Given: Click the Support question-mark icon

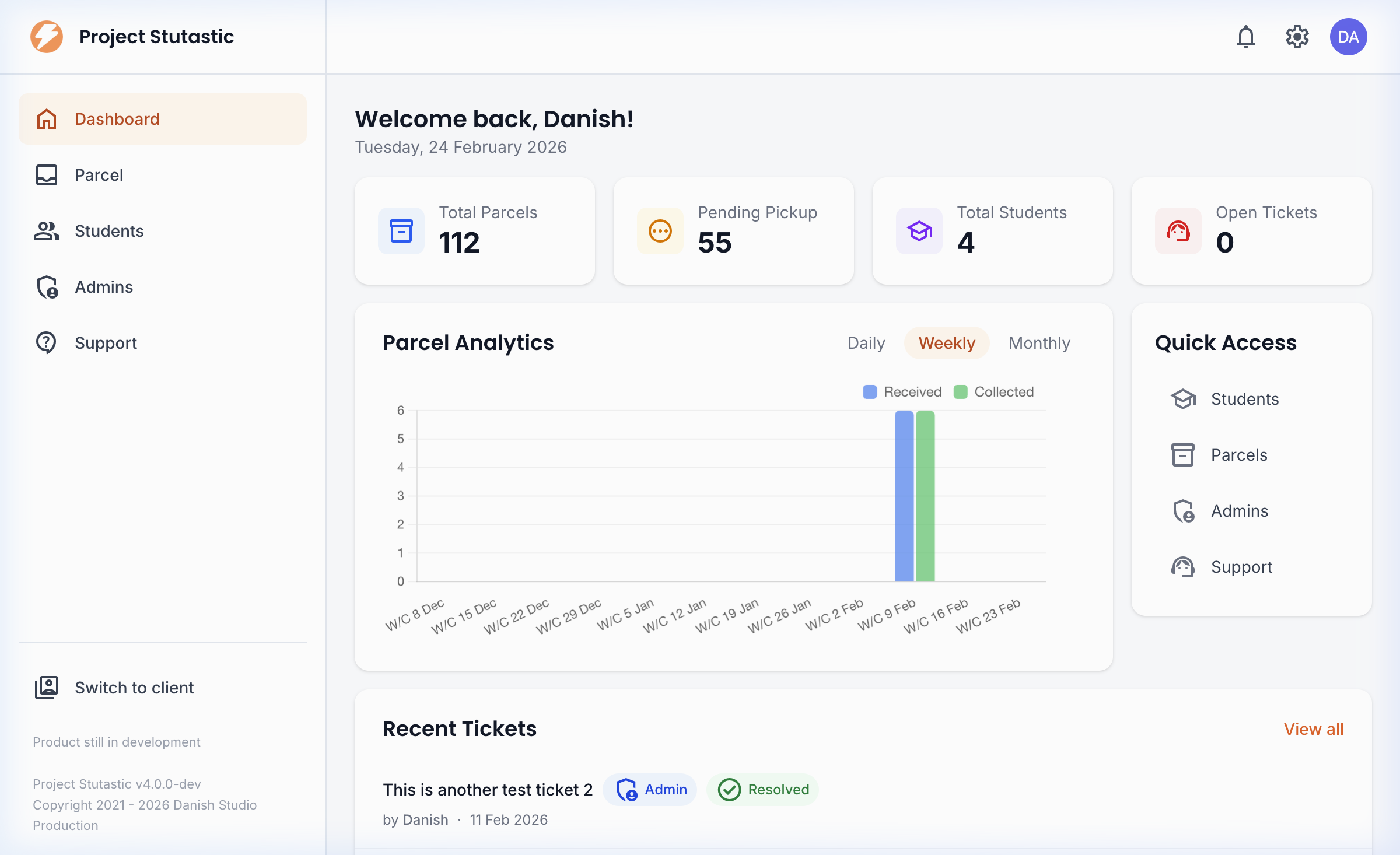Looking at the screenshot, I should 46,342.
